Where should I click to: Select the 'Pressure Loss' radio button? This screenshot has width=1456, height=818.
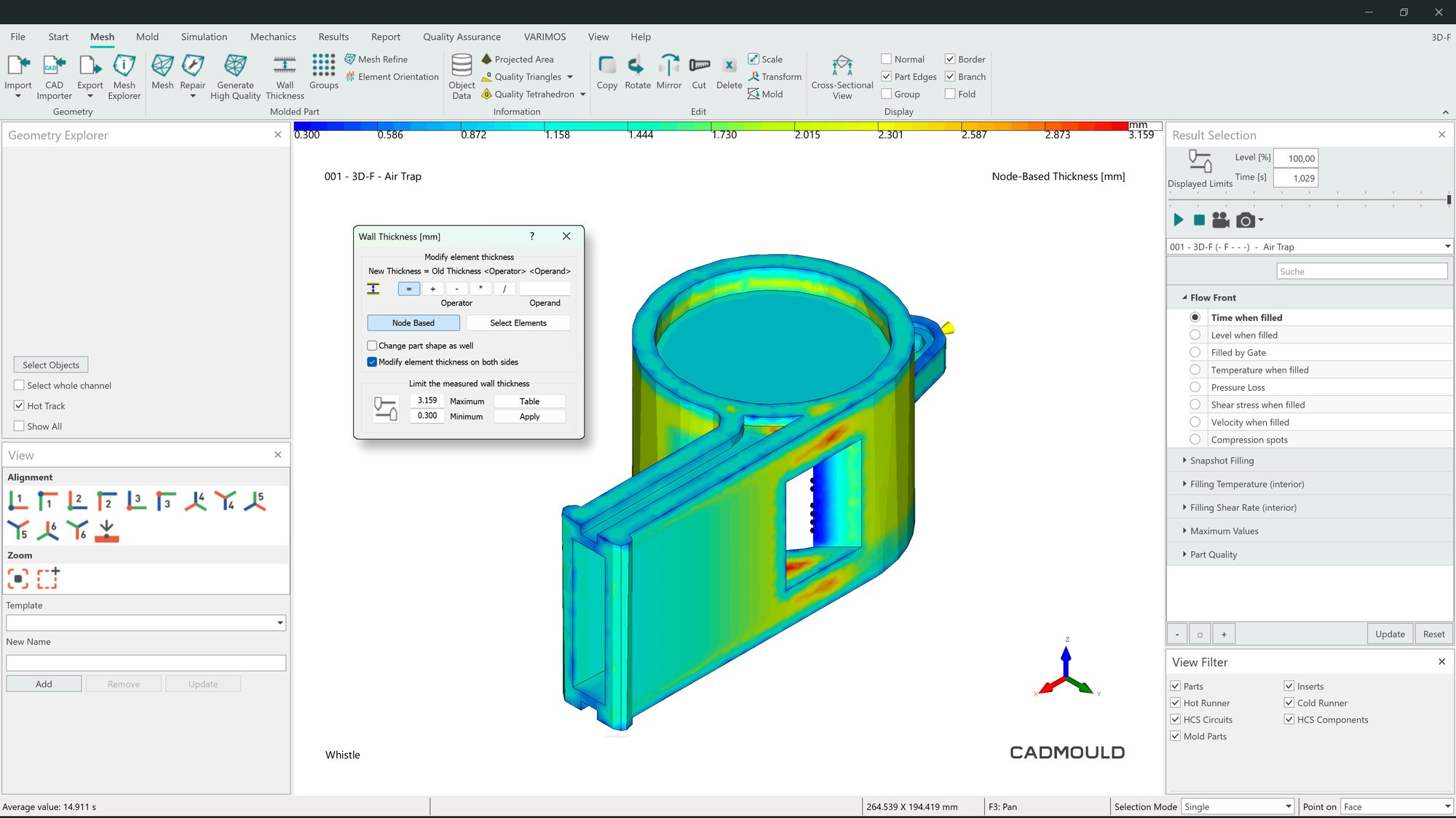(1195, 387)
